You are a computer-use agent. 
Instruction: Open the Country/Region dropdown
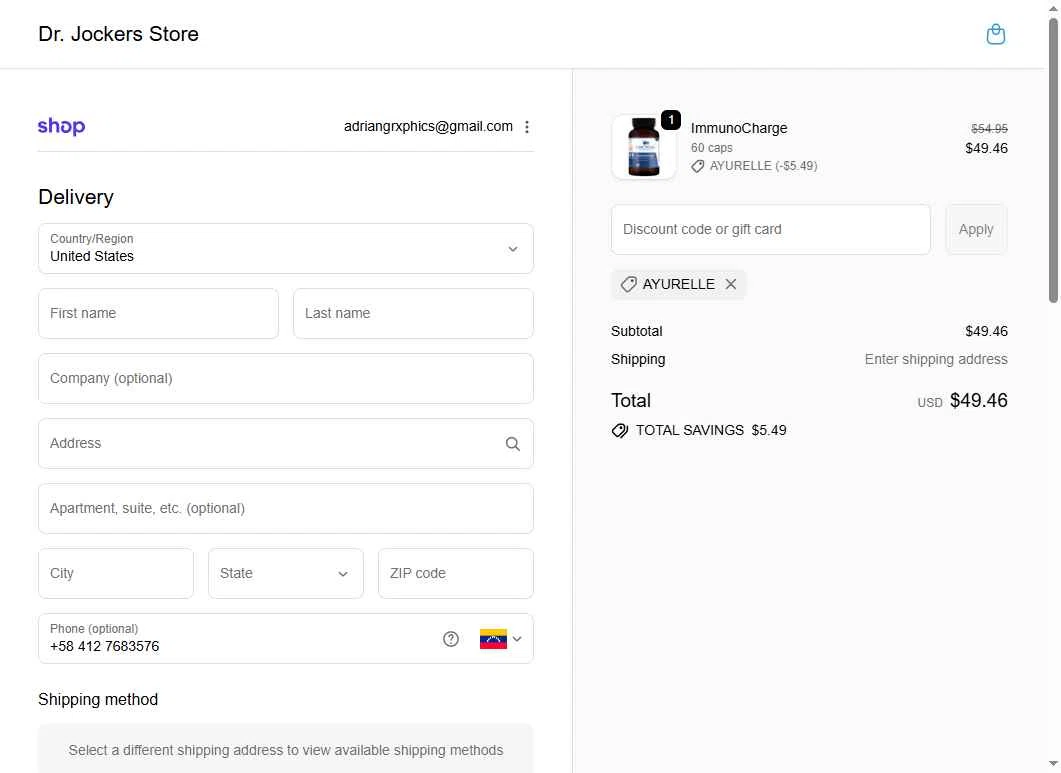pyautogui.click(x=286, y=248)
